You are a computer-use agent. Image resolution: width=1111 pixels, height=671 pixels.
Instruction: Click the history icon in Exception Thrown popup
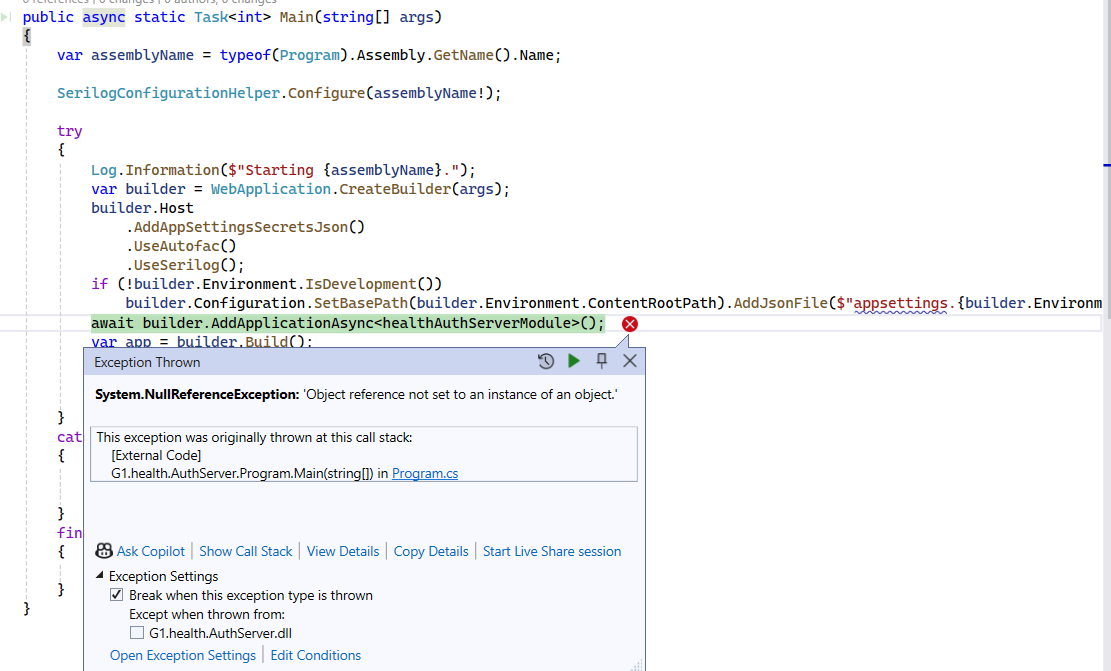click(x=546, y=361)
